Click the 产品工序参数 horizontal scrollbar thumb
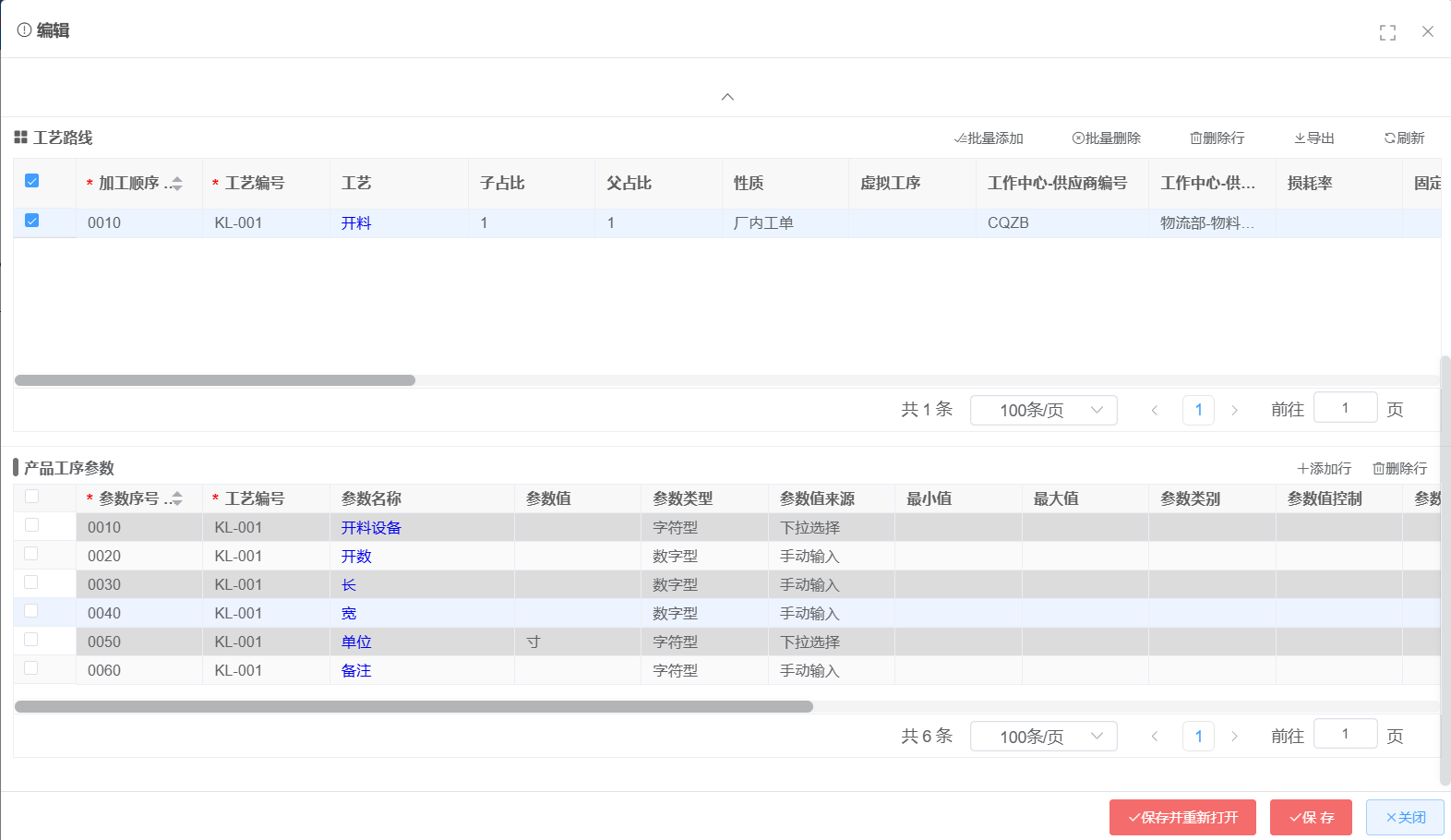1451x840 pixels. (414, 707)
